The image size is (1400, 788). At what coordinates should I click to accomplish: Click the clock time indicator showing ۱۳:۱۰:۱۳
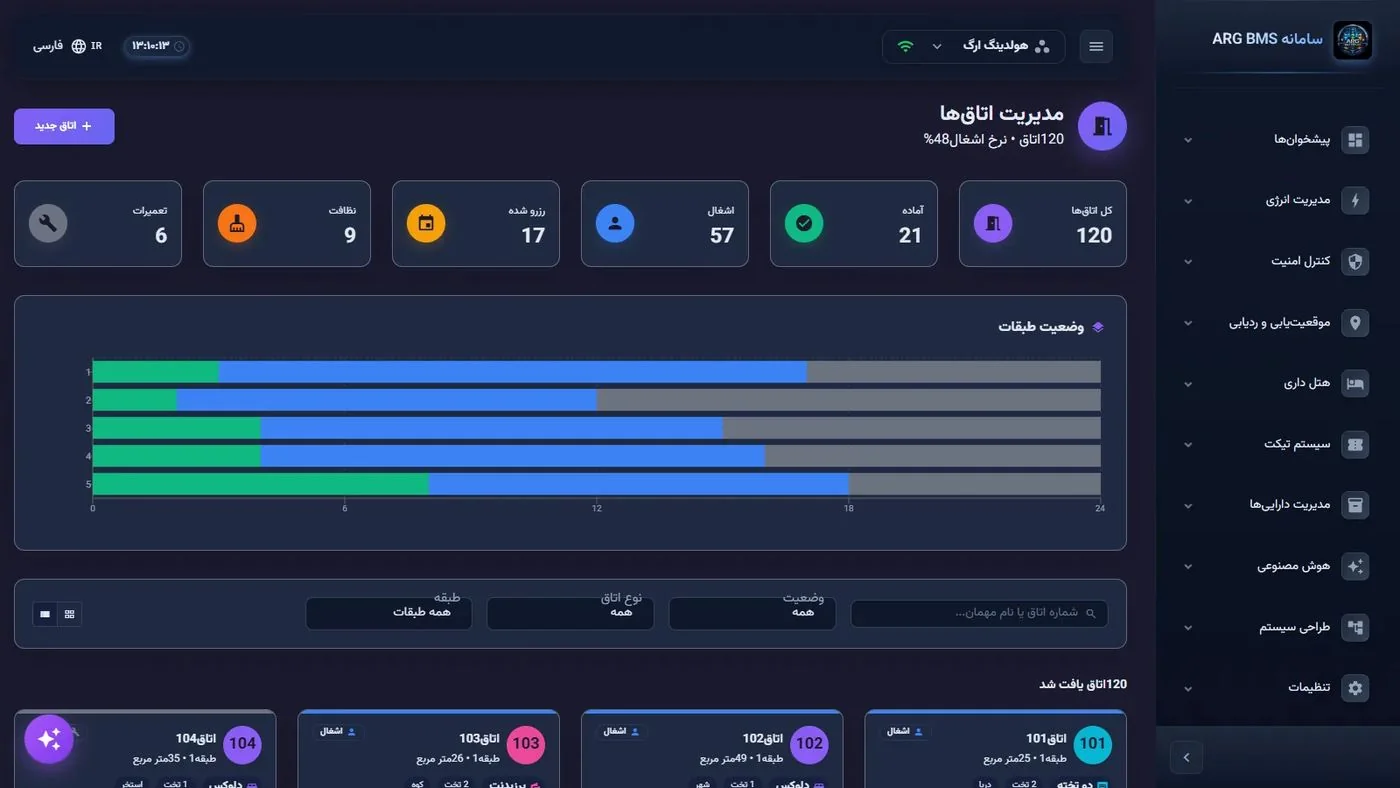pos(158,46)
